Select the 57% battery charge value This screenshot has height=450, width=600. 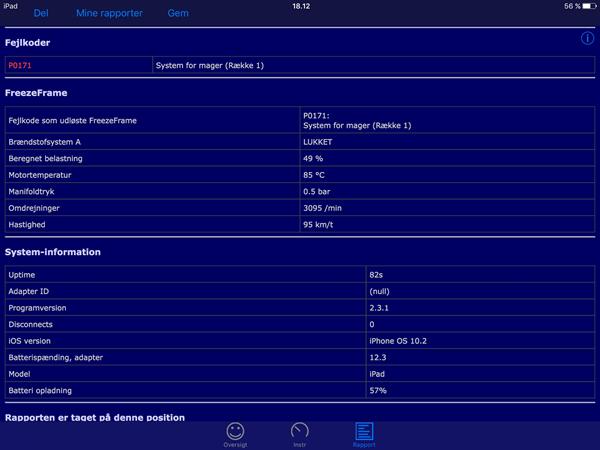point(378,390)
